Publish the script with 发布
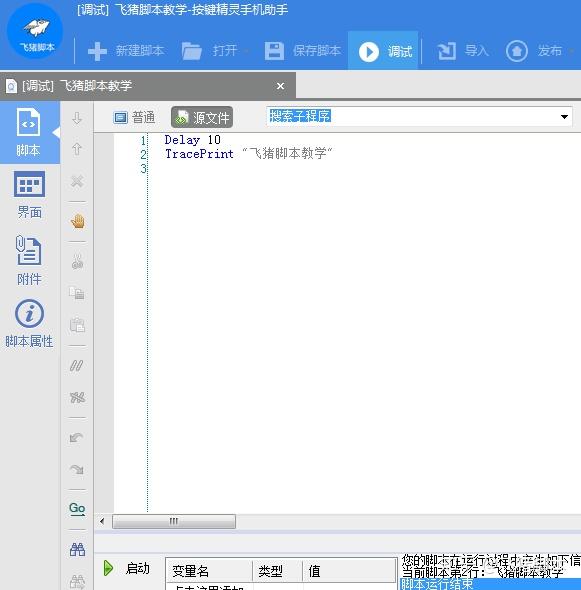 534,51
